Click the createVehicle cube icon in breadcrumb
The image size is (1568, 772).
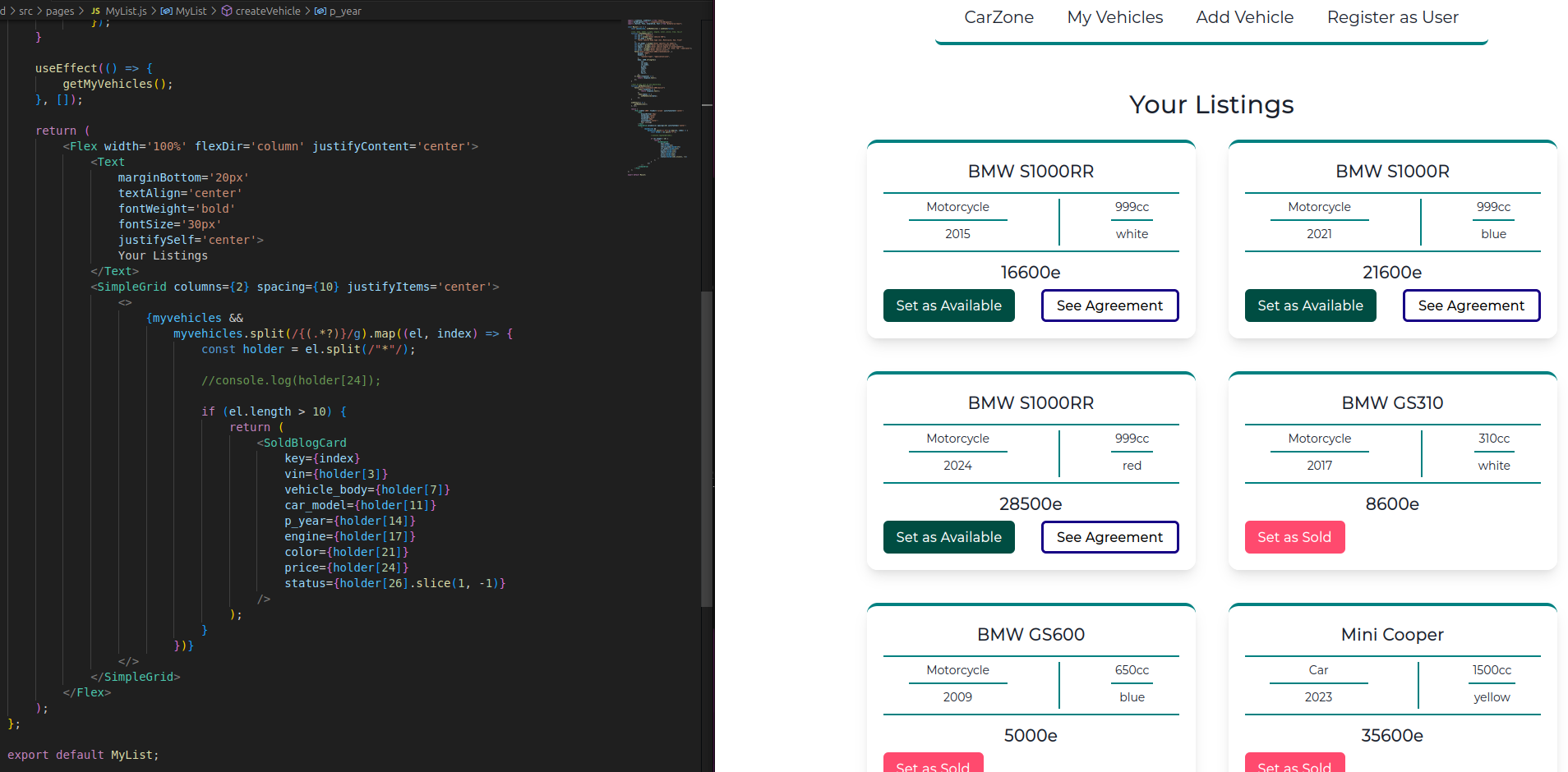(227, 11)
